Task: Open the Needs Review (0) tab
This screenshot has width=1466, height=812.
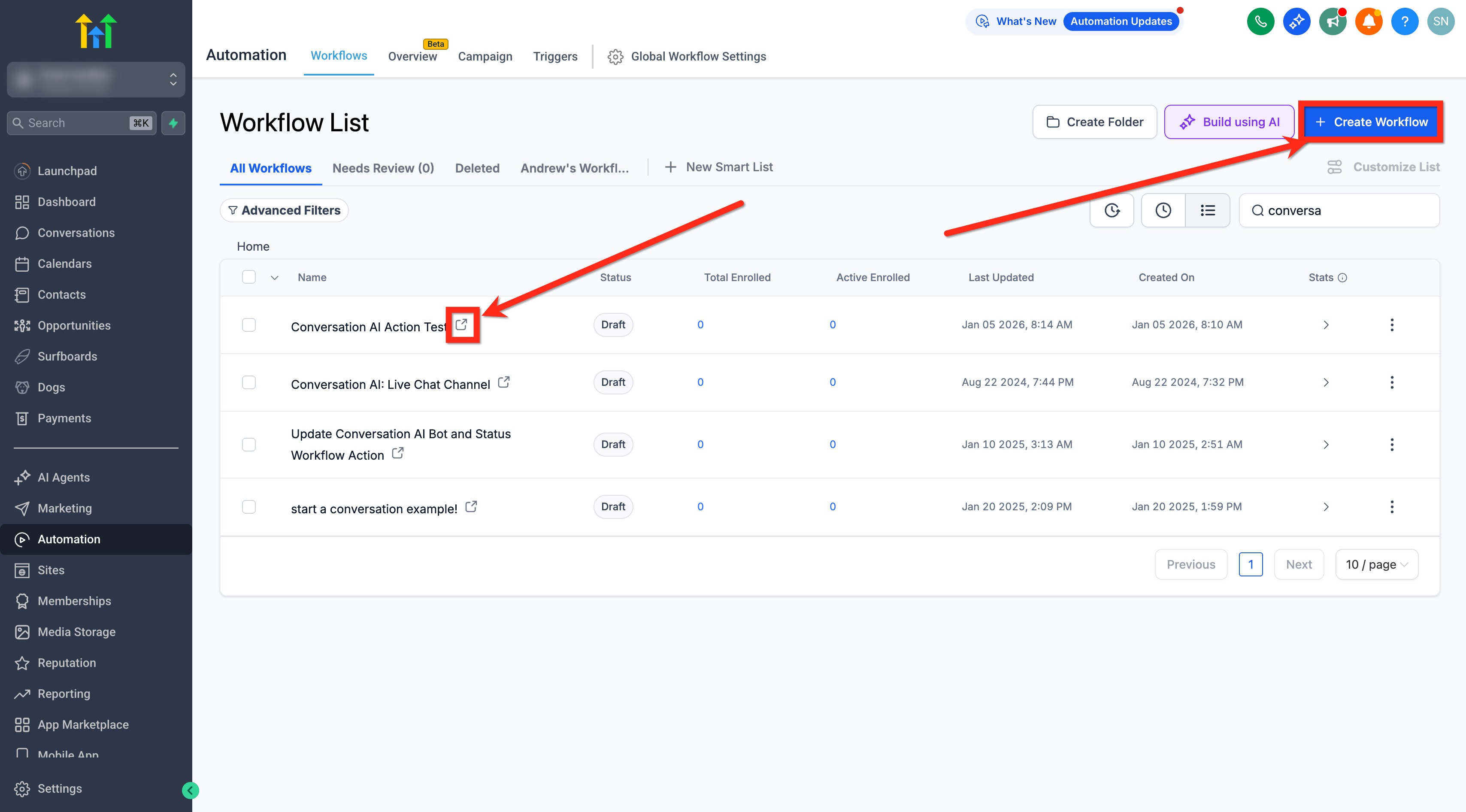Action: (383, 168)
